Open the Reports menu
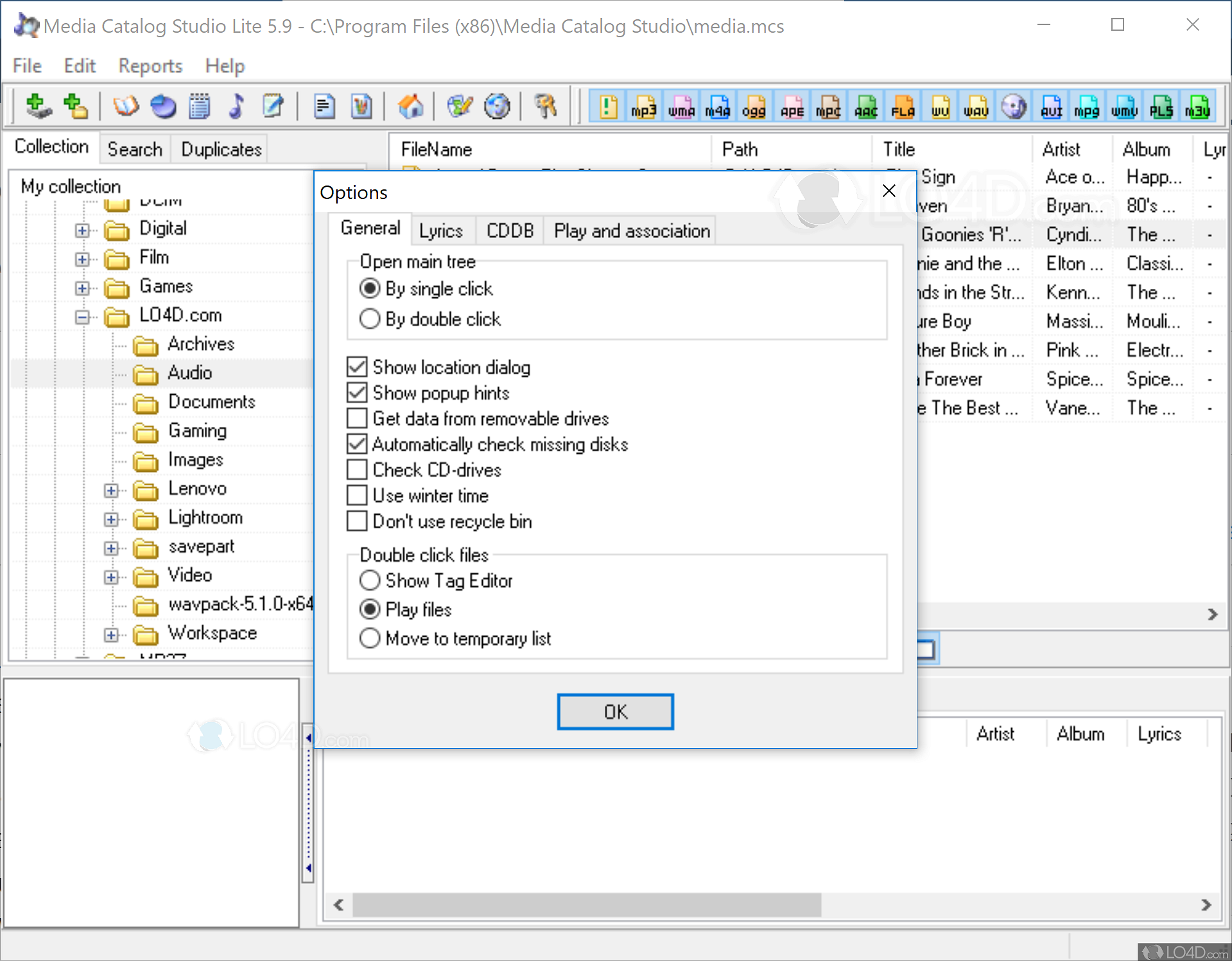The image size is (1232, 961). [149, 65]
